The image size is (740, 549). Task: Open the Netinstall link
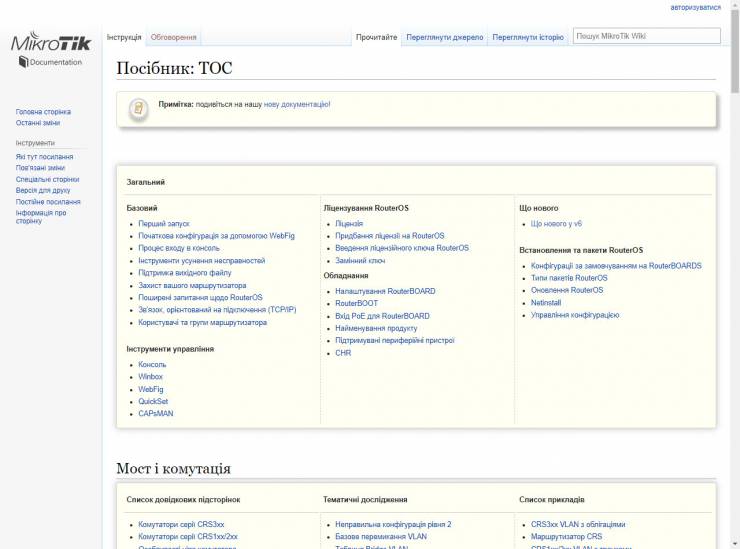point(546,303)
